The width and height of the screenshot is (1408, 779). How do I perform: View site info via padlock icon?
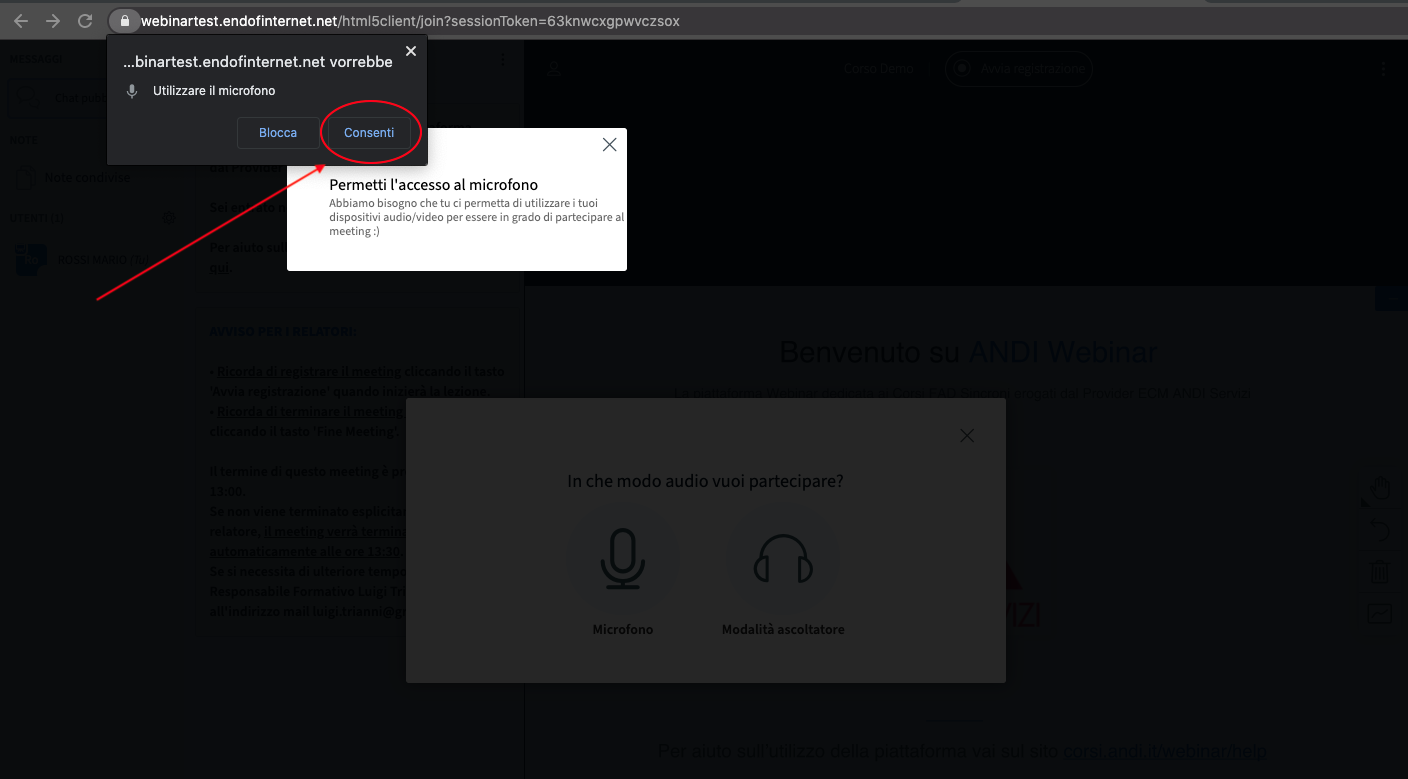[124, 21]
